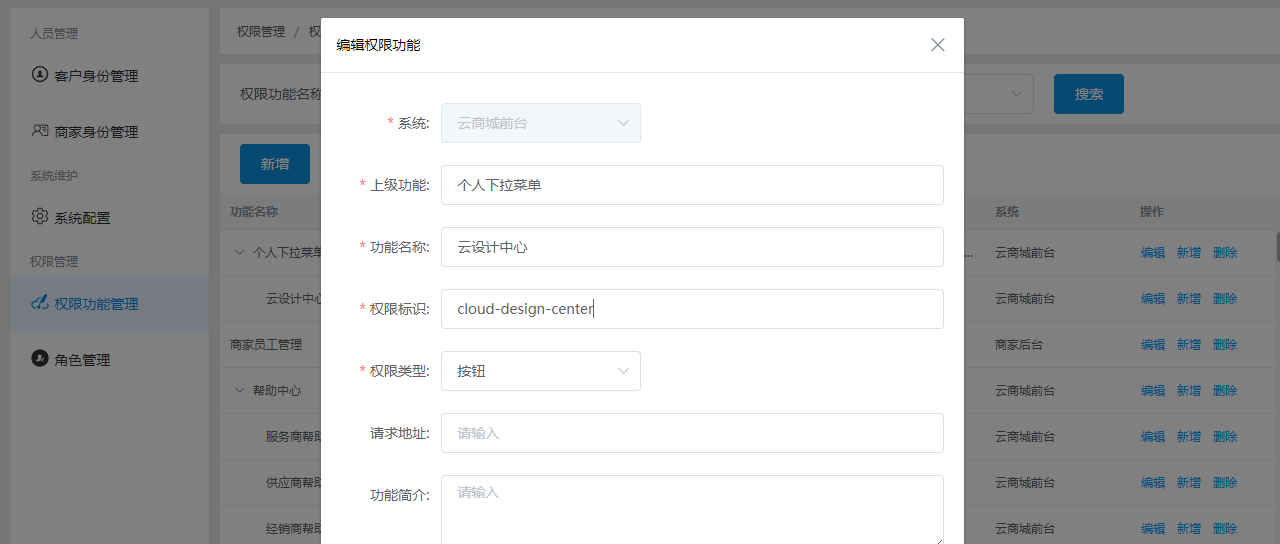Click the 功能名称 column header

click(x=254, y=212)
